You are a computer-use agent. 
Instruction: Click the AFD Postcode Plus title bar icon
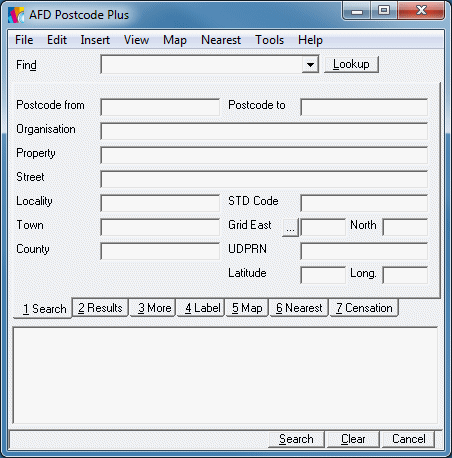[16, 15]
